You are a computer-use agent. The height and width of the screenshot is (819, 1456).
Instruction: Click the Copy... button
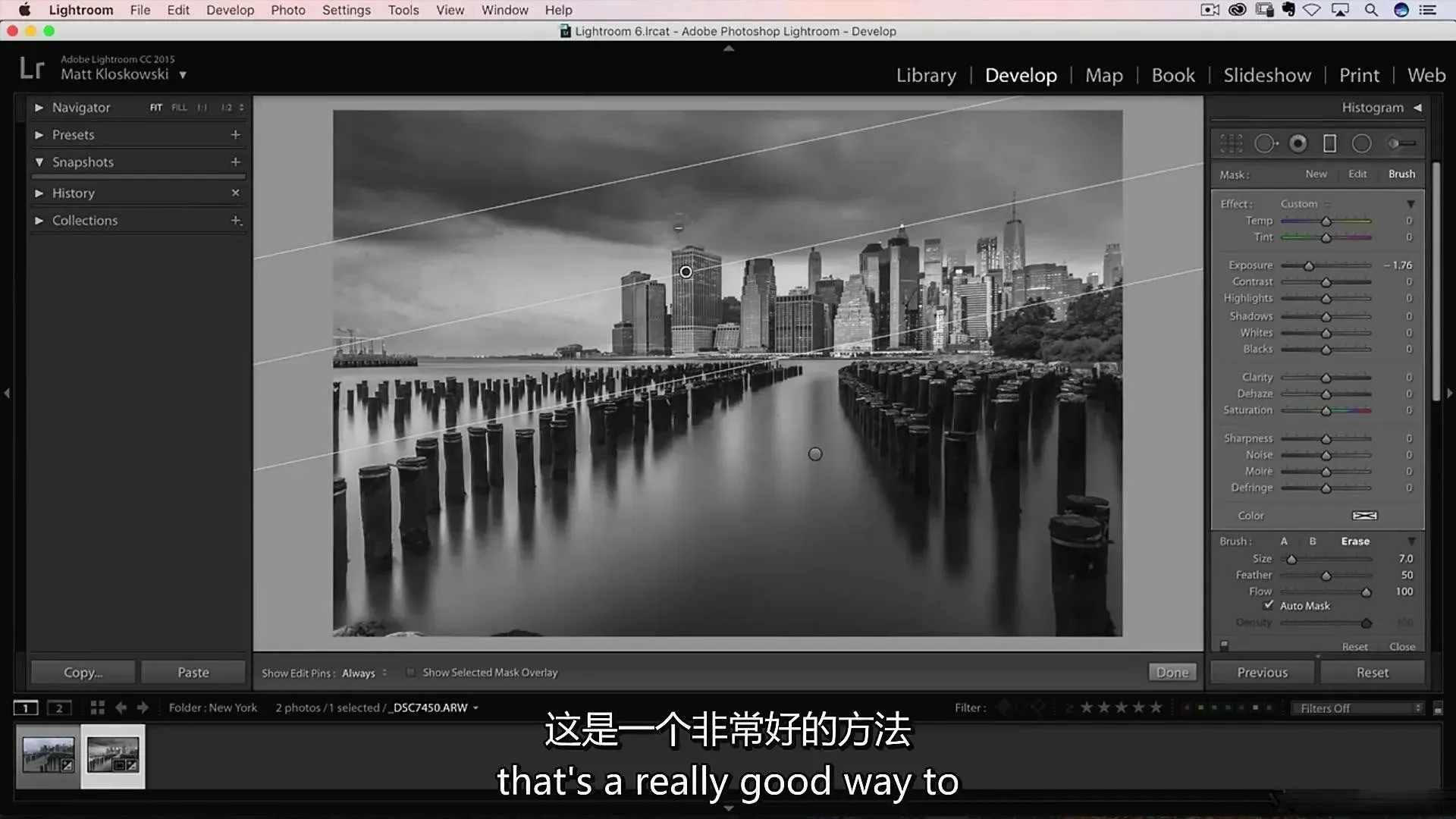[83, 673]
